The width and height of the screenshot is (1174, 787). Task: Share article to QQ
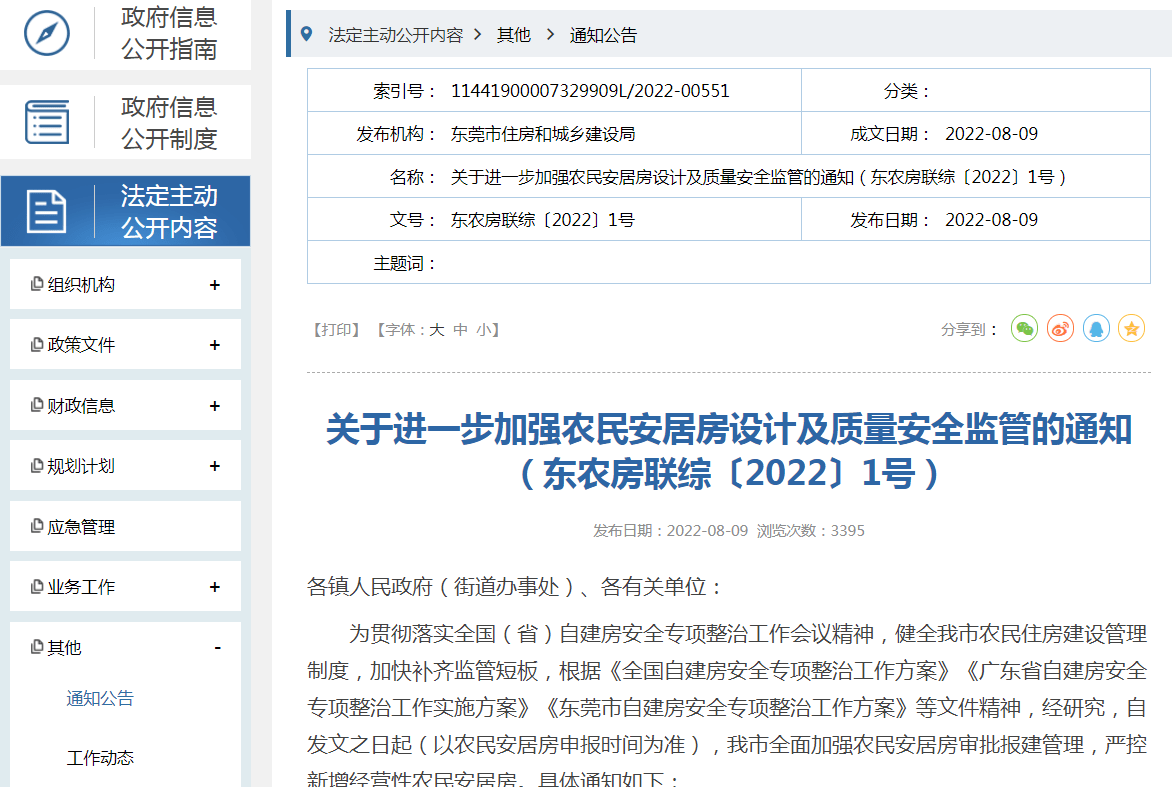(1096, 328)
